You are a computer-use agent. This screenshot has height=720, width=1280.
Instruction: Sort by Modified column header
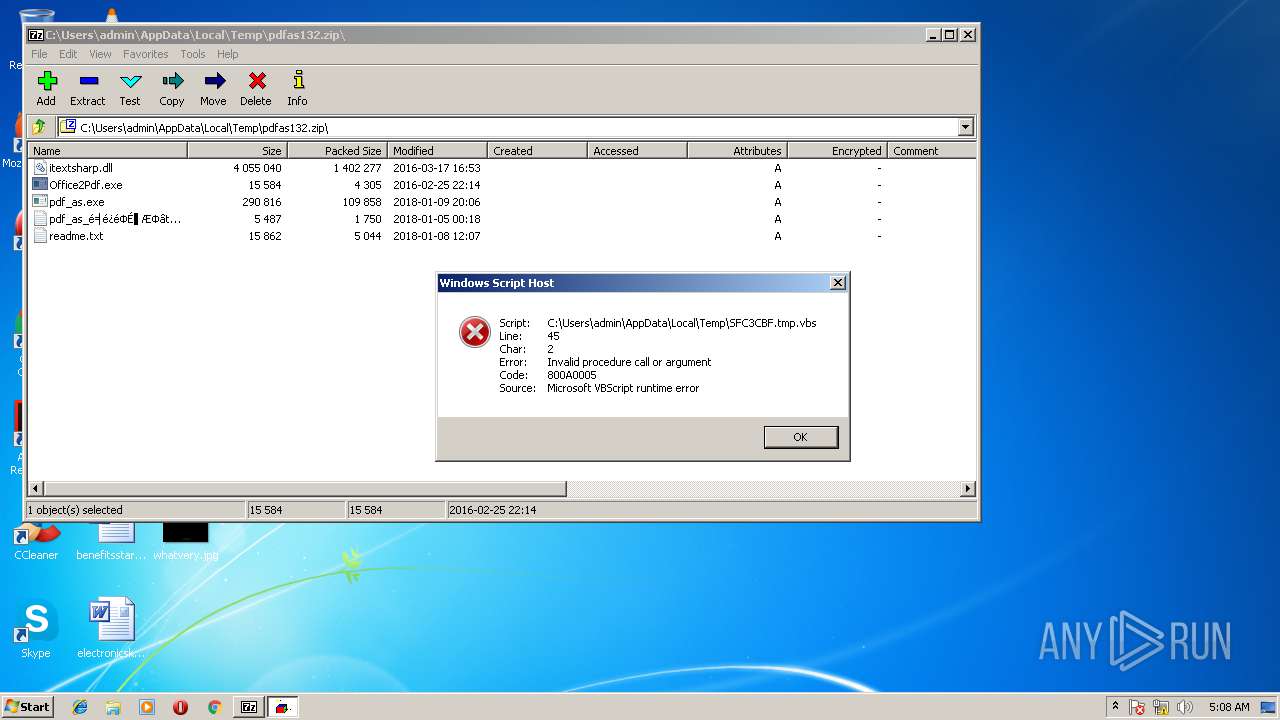click(x=438, y=151)
